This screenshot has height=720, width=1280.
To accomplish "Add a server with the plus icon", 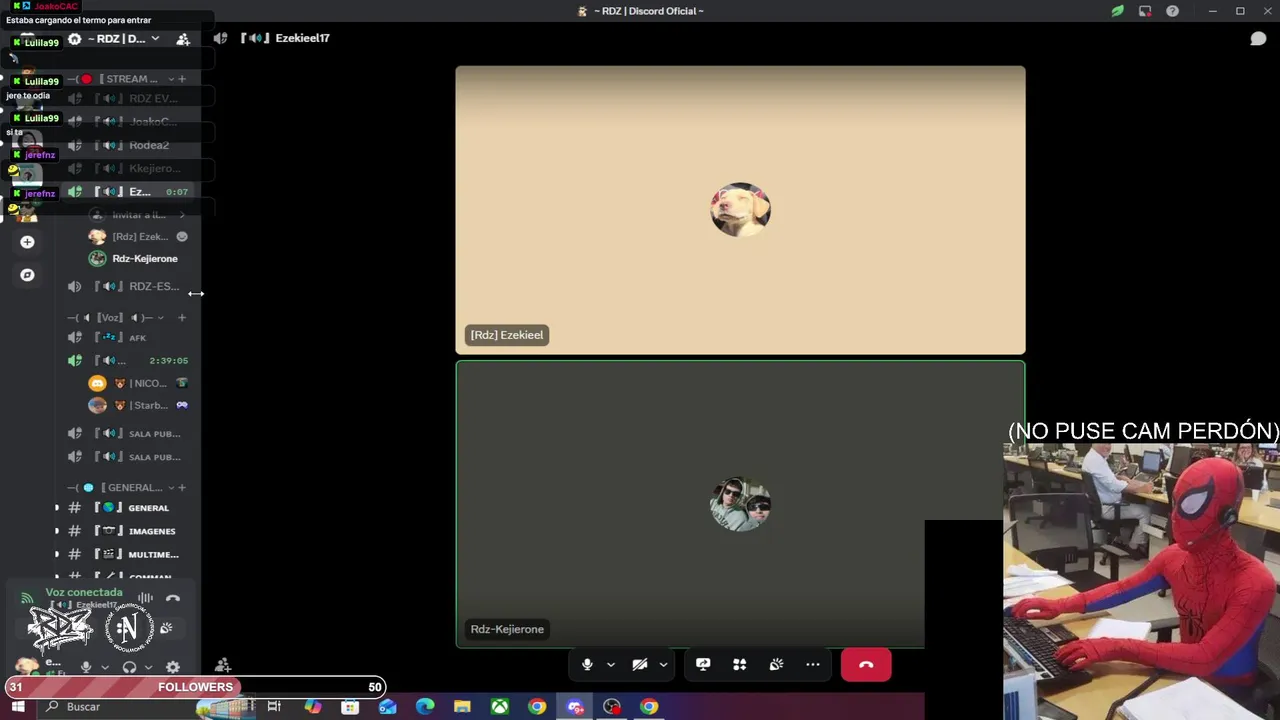I will [x=27, y=242].
